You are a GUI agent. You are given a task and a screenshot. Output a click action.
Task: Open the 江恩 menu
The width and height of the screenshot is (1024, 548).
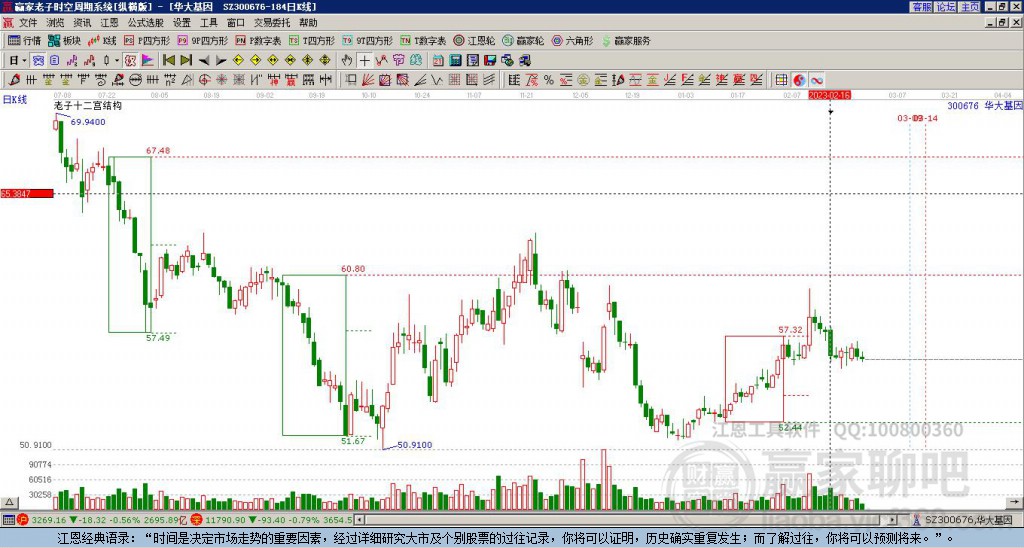109,22
